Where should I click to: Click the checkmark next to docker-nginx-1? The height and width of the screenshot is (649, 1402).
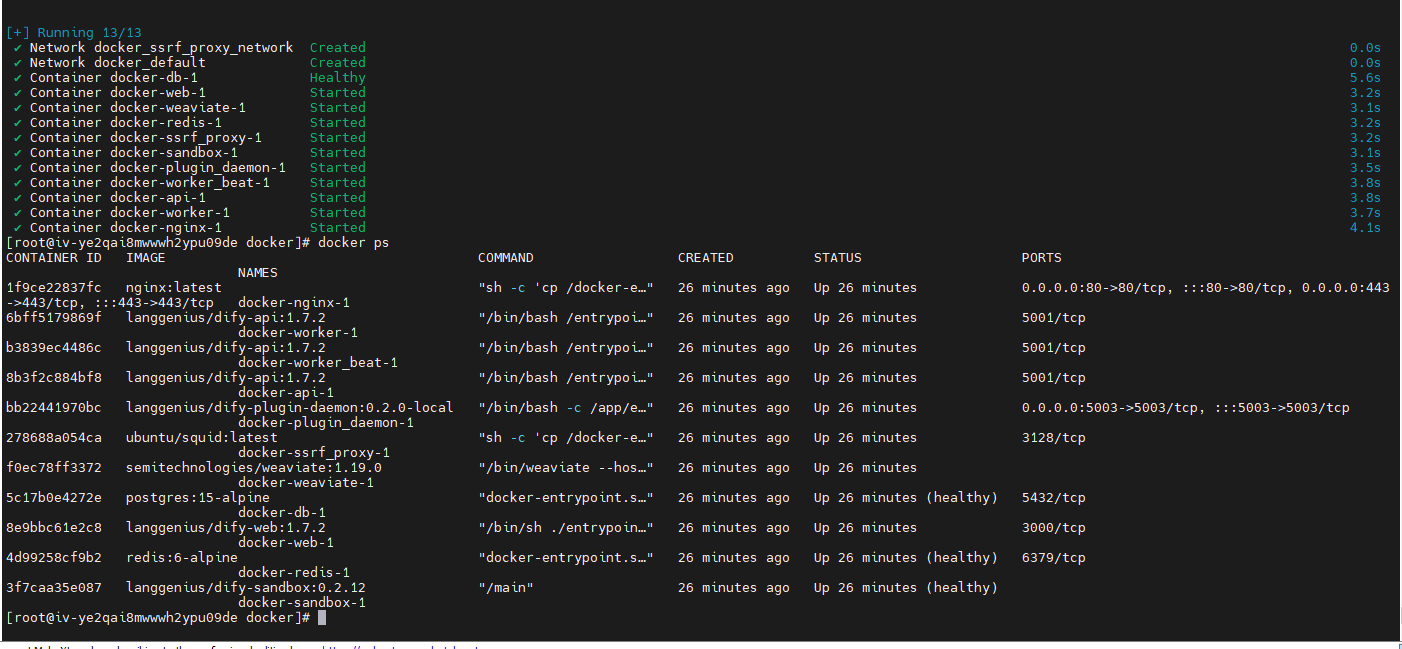click(x=17, y=227)
